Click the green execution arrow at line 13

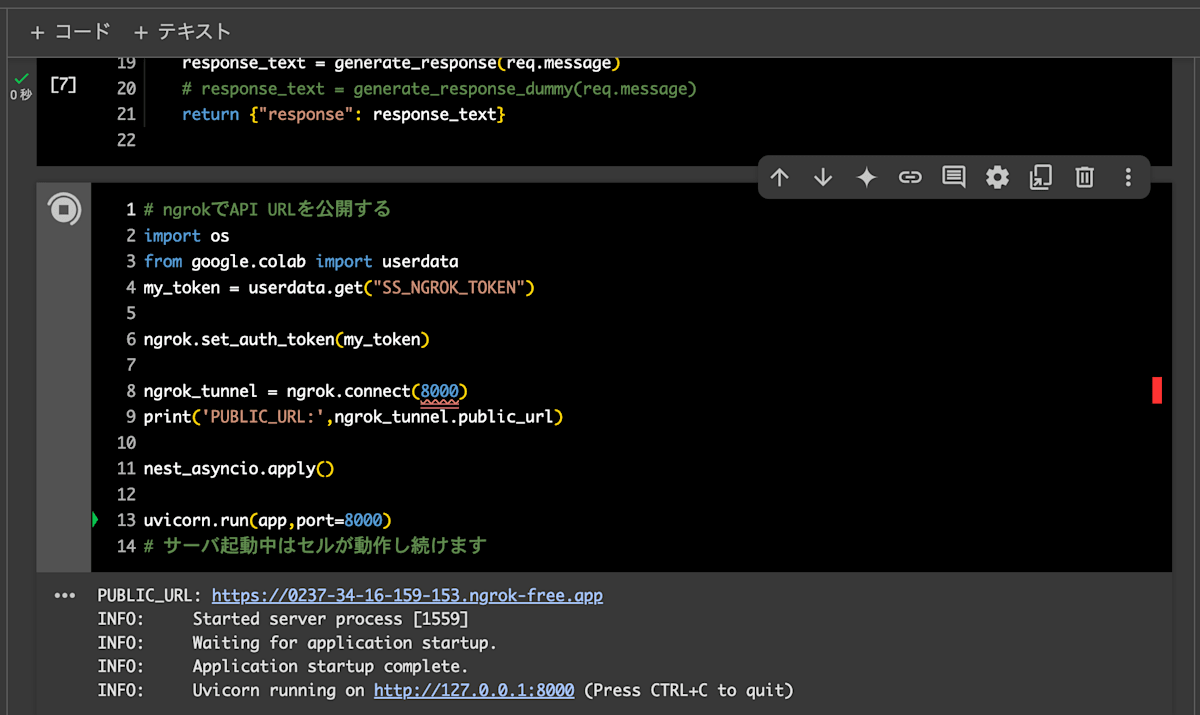click(x=96, y=520)
